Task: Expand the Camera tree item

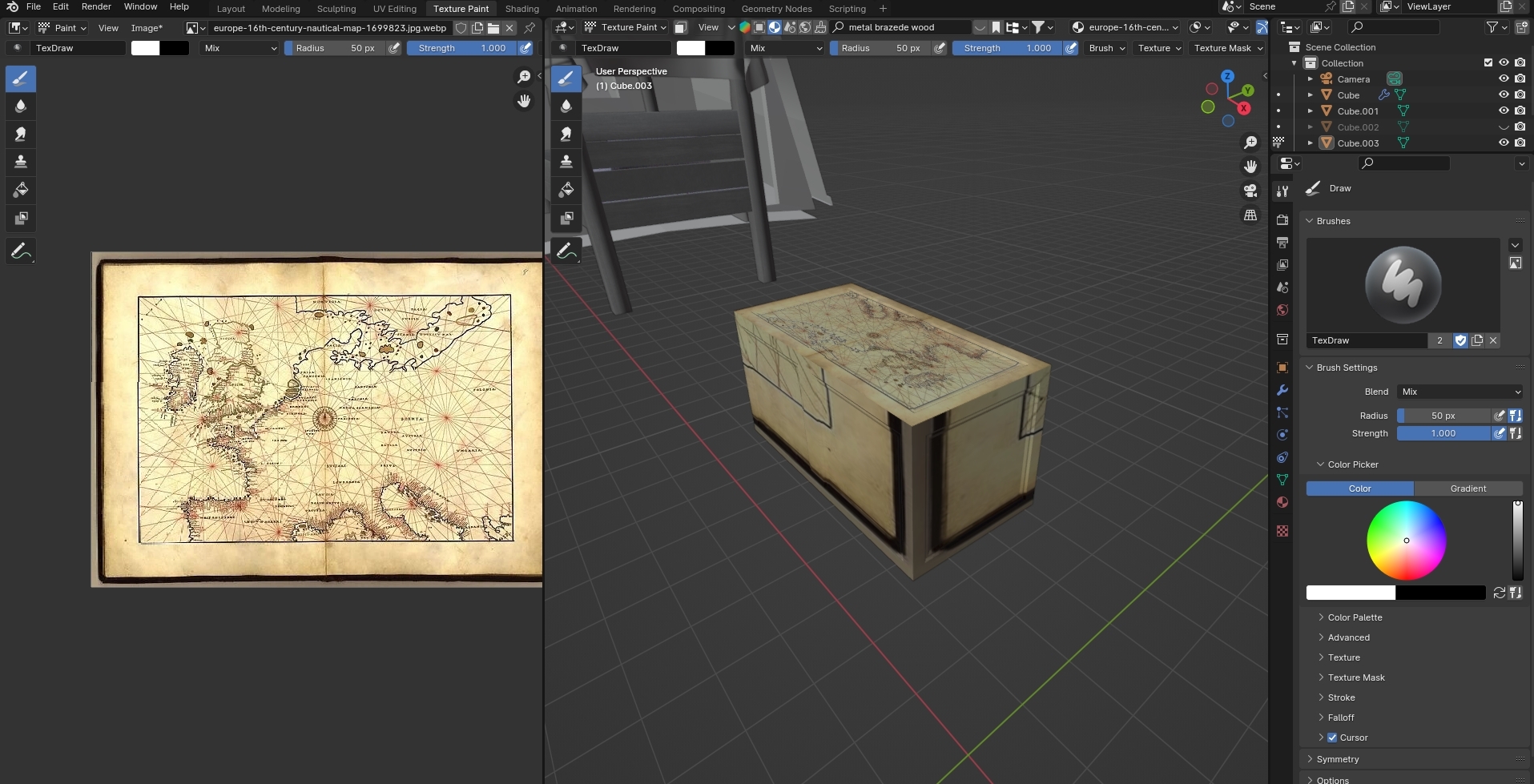Action: click(1311, 78)
